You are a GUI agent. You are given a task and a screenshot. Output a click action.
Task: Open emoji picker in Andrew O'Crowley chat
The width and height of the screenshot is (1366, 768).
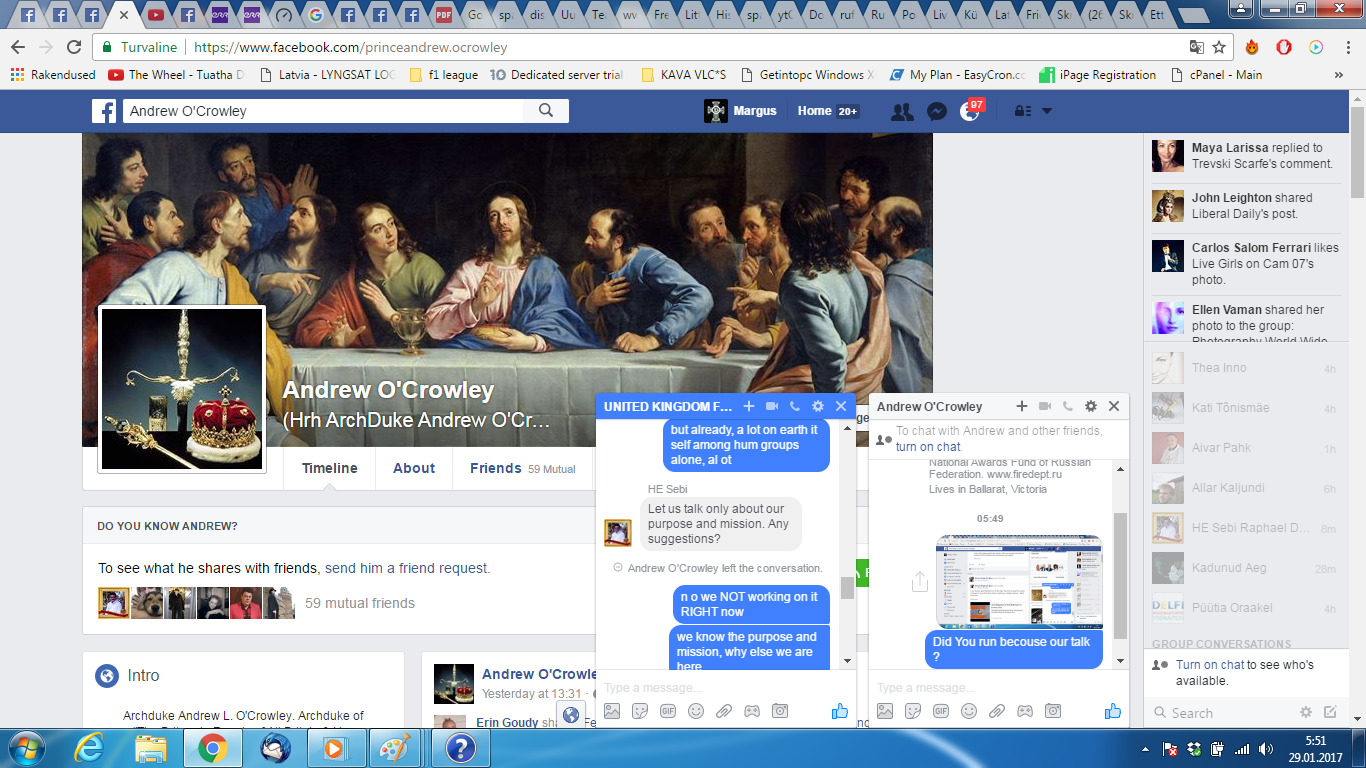point(969,711)
